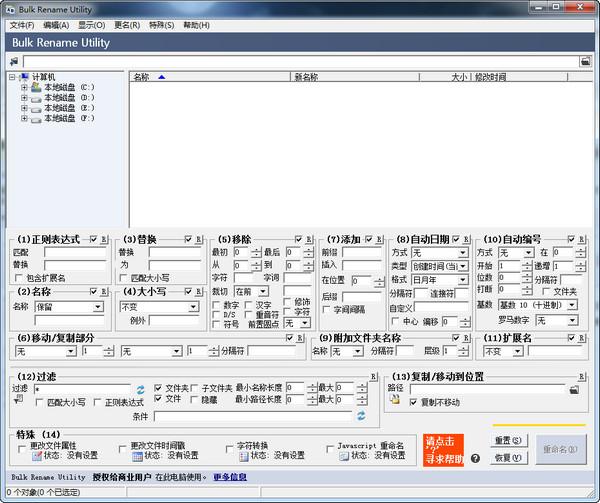Toggle 文件夹 checkbox in 过滤 panel

coord(158,388)
